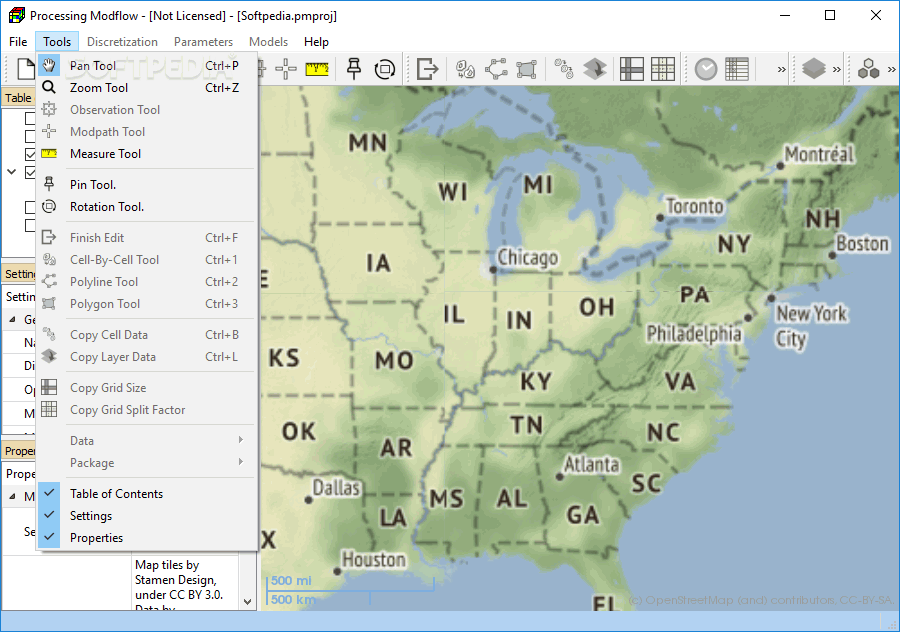Uncheck the checked box beside the collapse chevron
This screenshot has height=632, width=900.
click(x=30, y=172)
